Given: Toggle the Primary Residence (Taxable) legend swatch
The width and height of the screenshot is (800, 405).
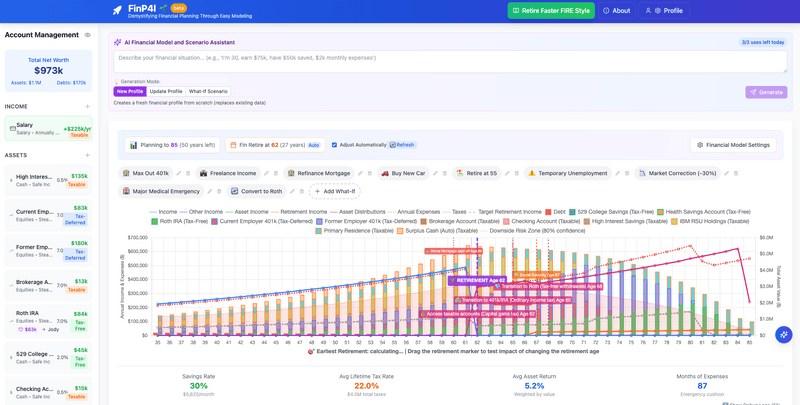Looking at the screenshot, I should (319, 231).
